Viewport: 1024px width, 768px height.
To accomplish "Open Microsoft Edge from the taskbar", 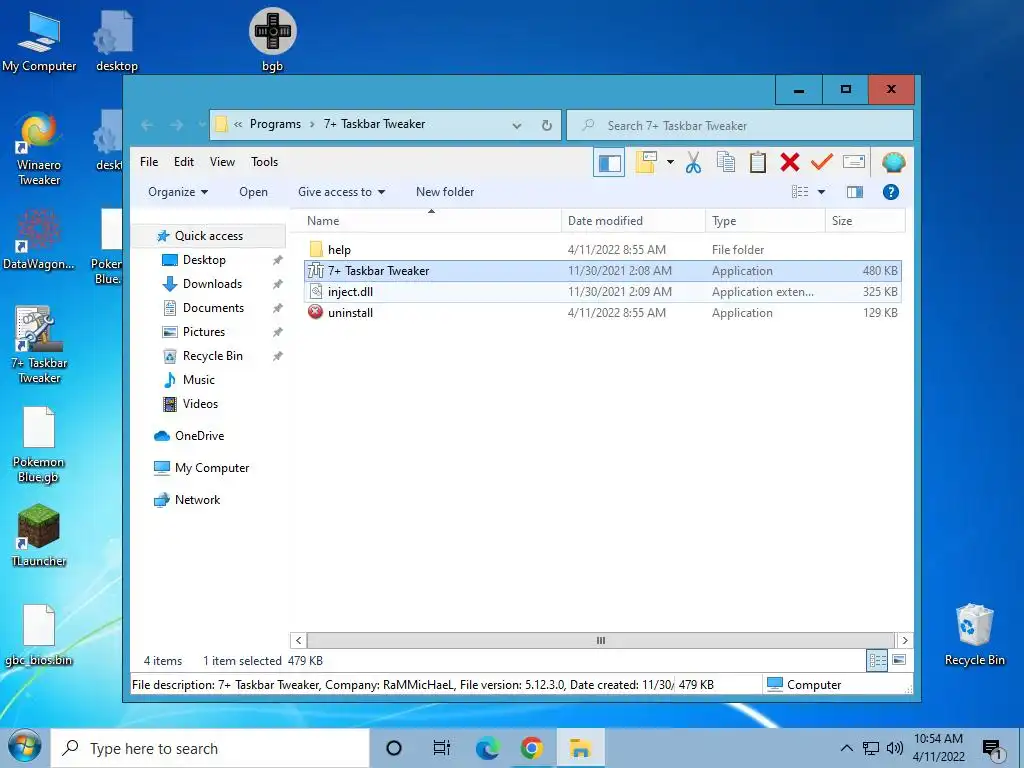I will point(487,748).
